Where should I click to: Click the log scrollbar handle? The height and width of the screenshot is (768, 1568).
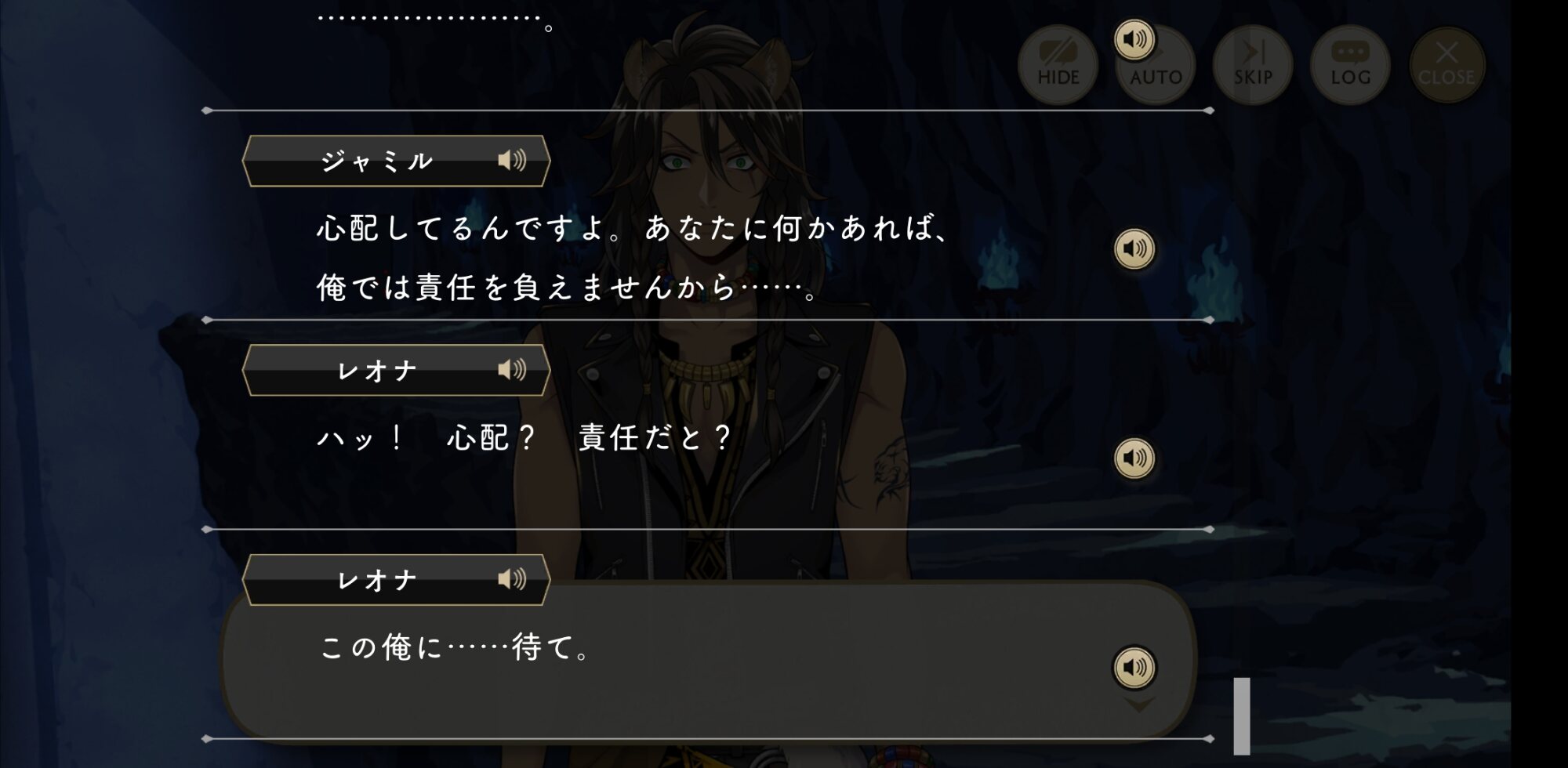coord(1242,716)
